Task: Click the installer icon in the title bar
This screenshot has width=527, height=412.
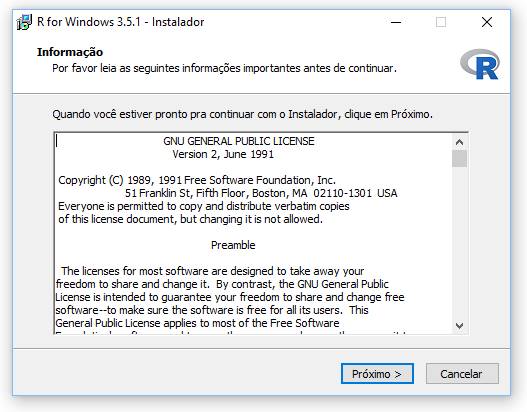Action: point(24,22)
